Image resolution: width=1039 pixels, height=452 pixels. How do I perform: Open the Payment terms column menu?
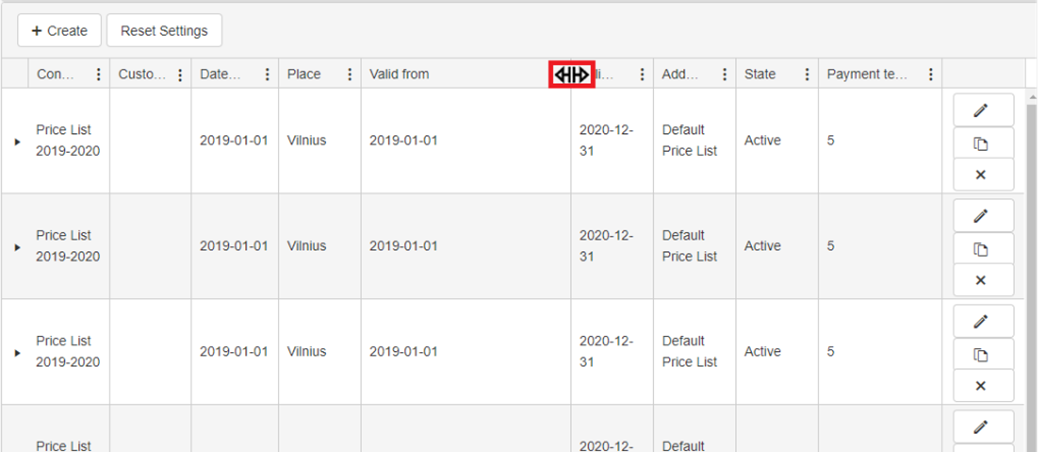(x=931, y=75)
